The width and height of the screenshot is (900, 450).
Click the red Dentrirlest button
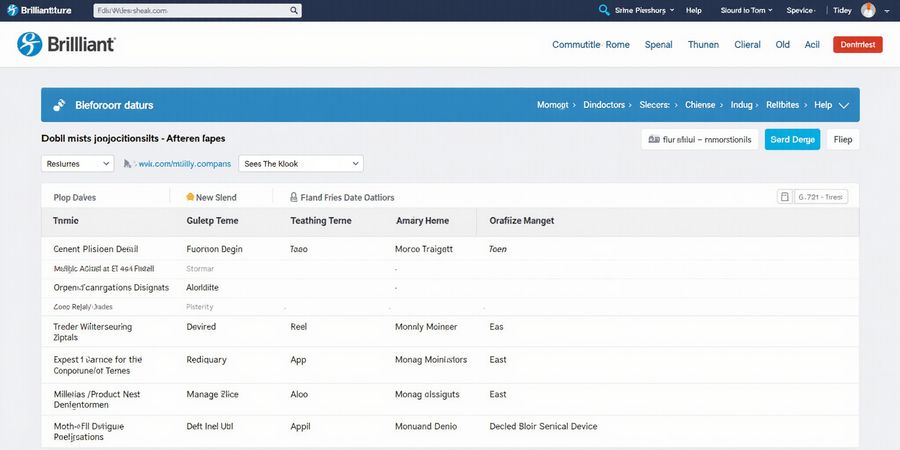click(x=858, y=44)
